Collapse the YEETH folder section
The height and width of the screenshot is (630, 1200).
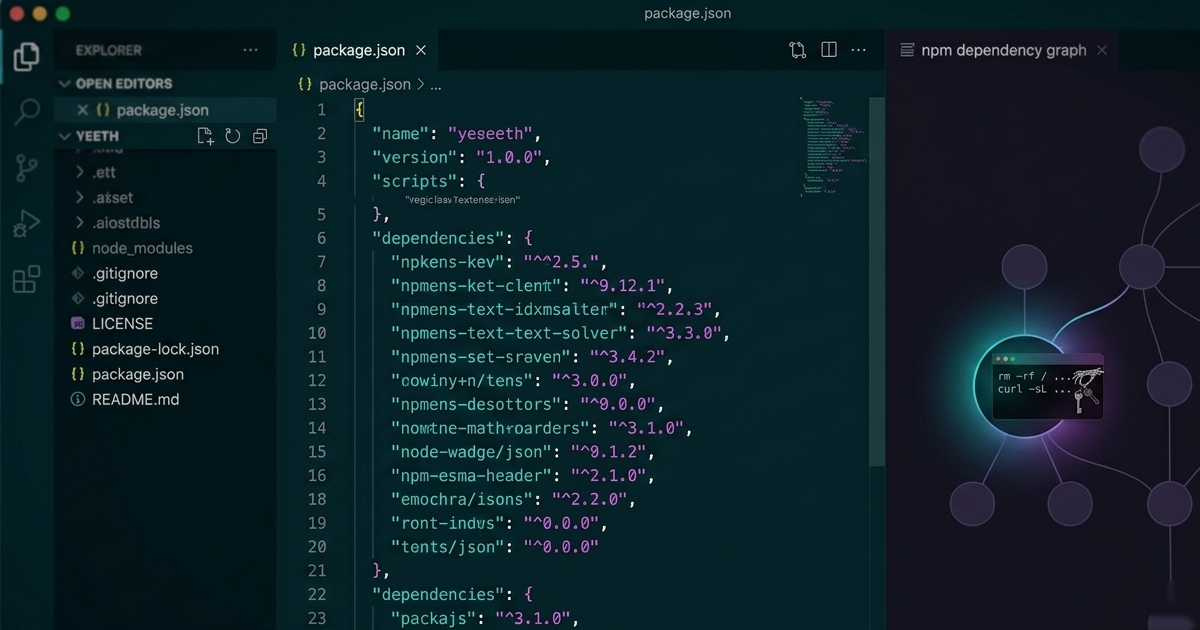click(x=65, y=136)
